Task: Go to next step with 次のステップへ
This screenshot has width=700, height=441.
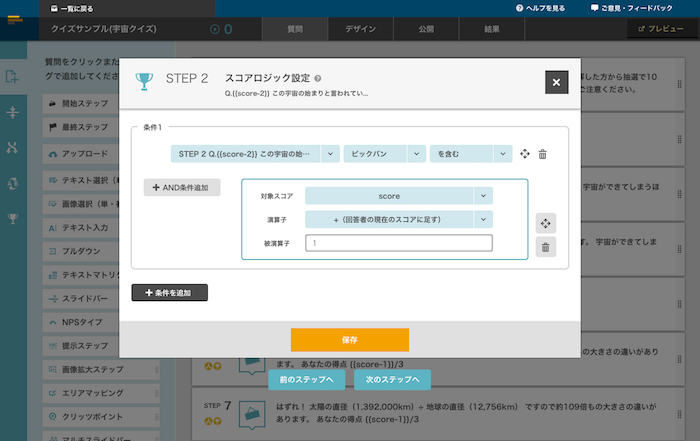Action: click(392, 380)
